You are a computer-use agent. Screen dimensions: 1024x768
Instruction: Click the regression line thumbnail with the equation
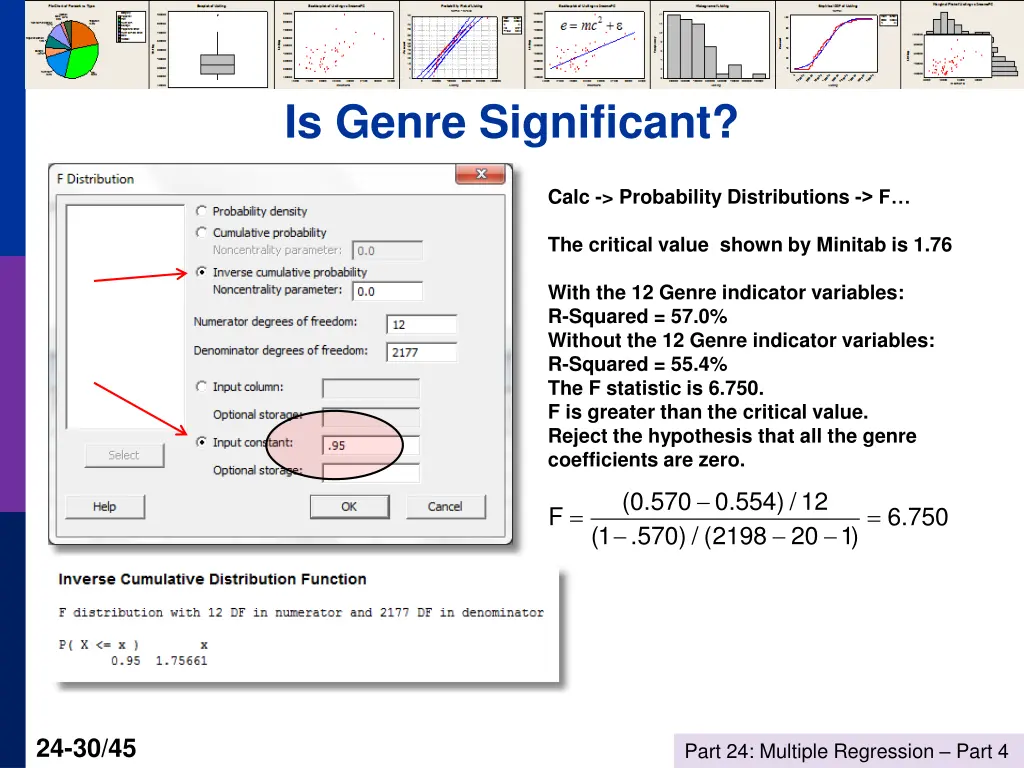588,44
